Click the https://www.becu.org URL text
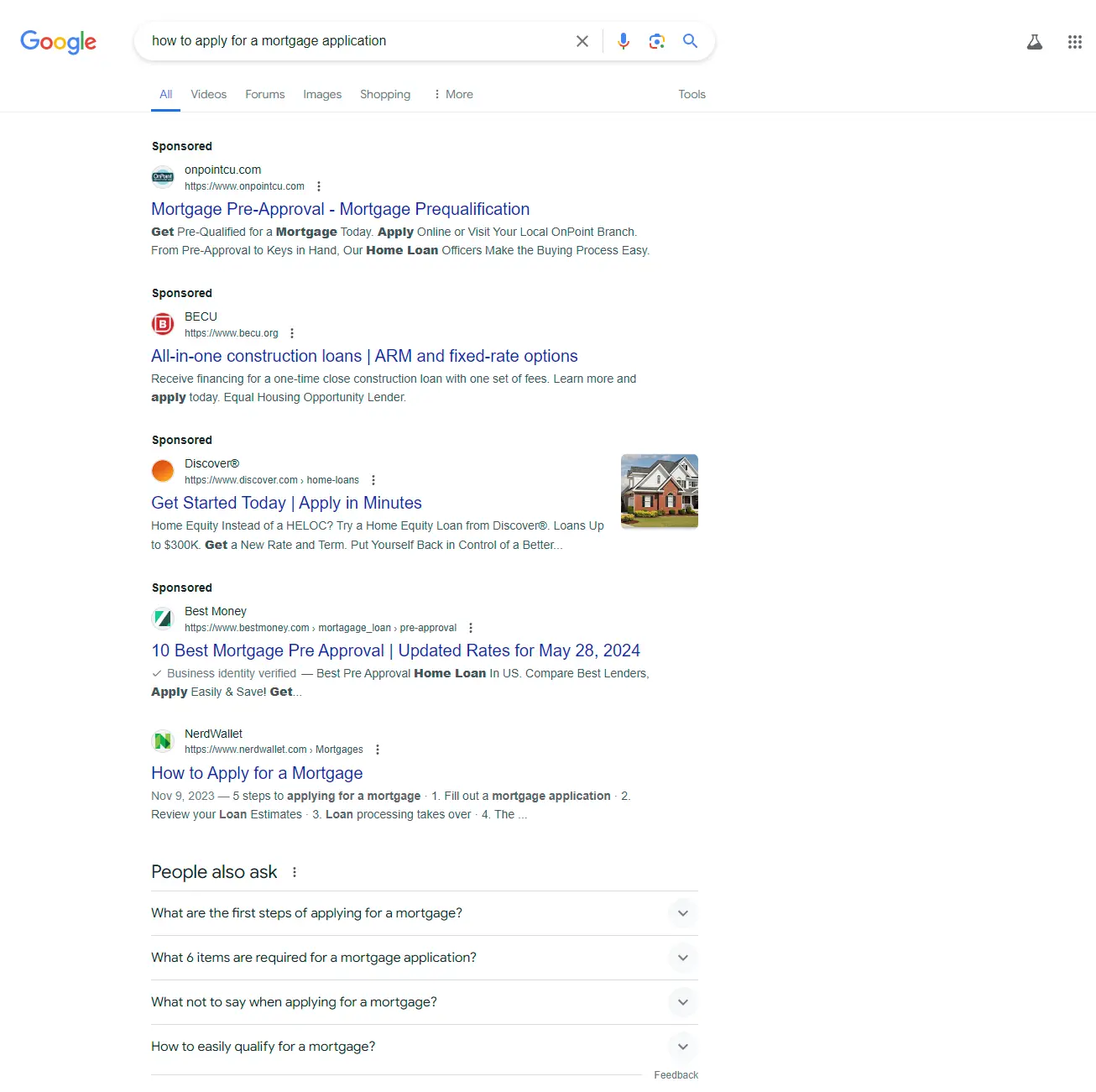 pyautogui.click(x=232, y=333)
